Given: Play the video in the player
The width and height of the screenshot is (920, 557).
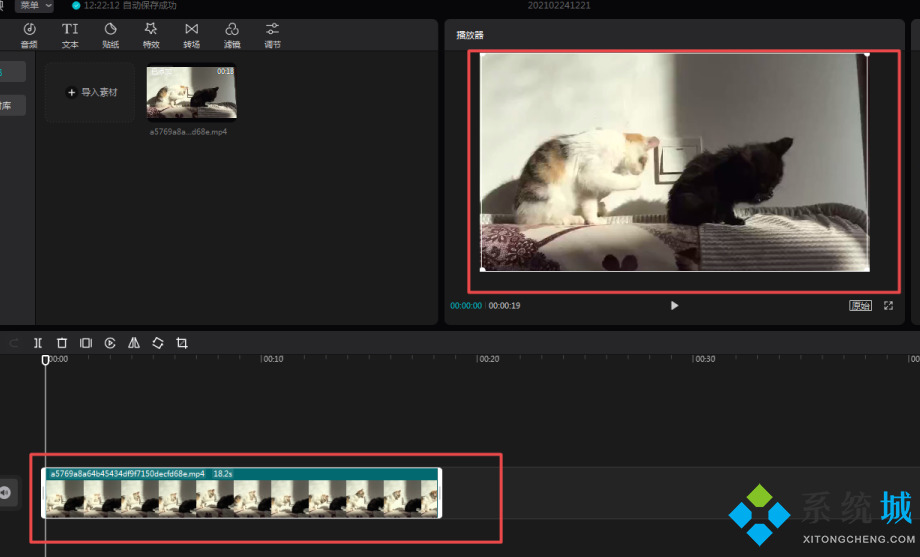Looking at the screenshot, I should [x=674, y=306].
